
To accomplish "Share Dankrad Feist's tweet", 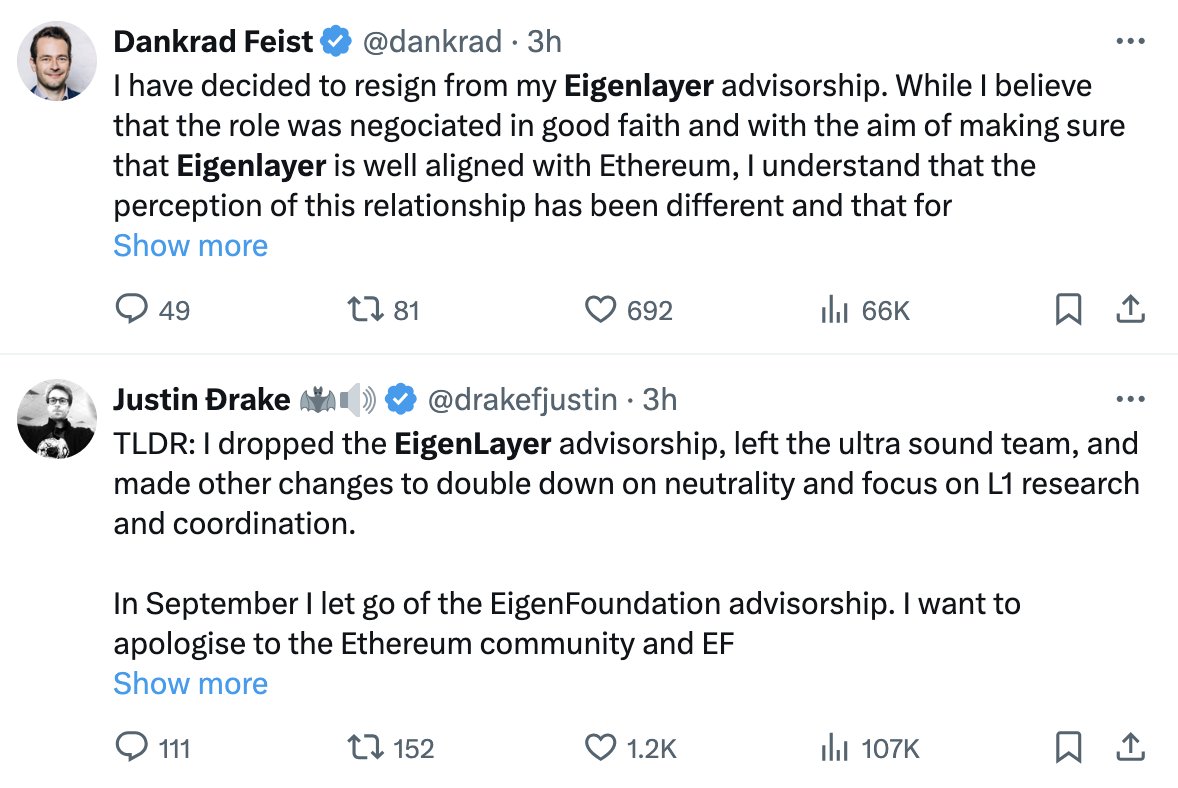I will coord(1129,311).
